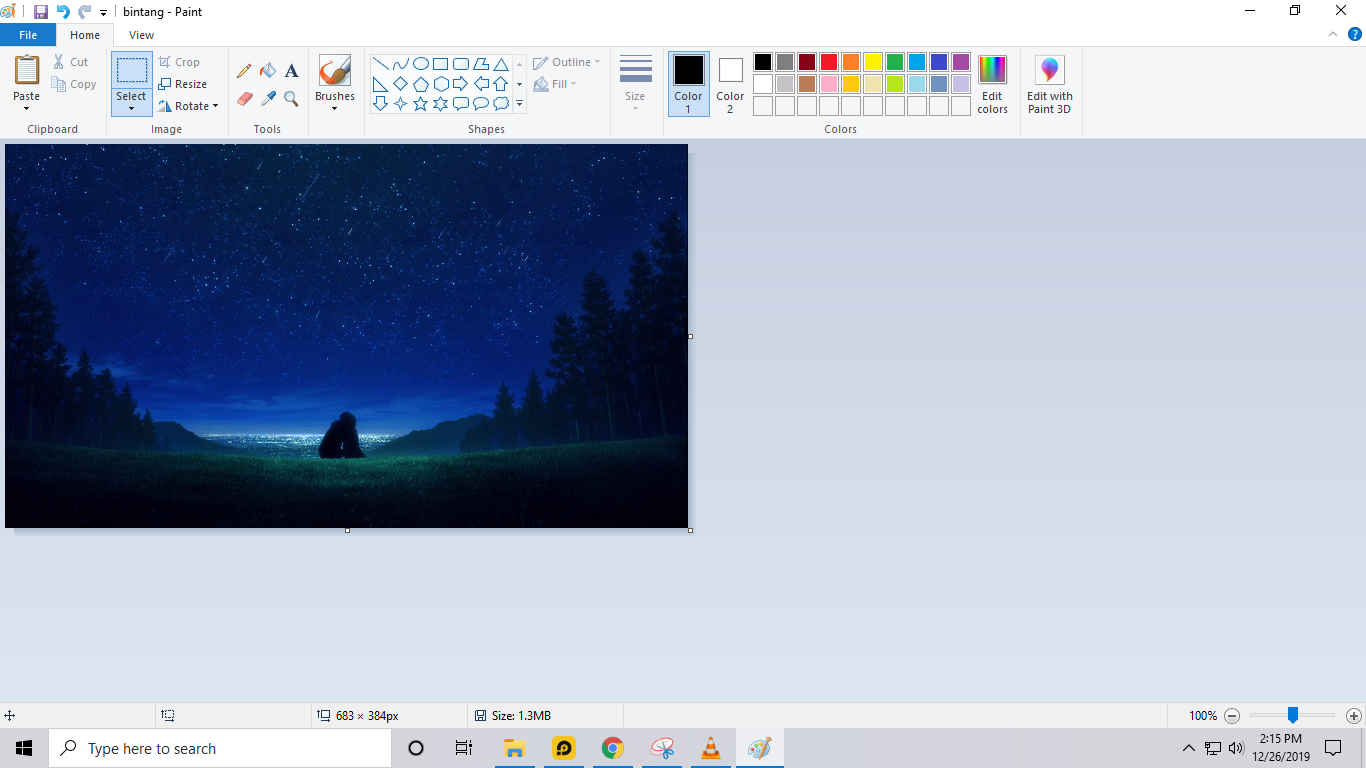1366x768 pixels.
Task: Open the Customize Quick Access Toolbar dropdown
Action: tap(103, 13)
